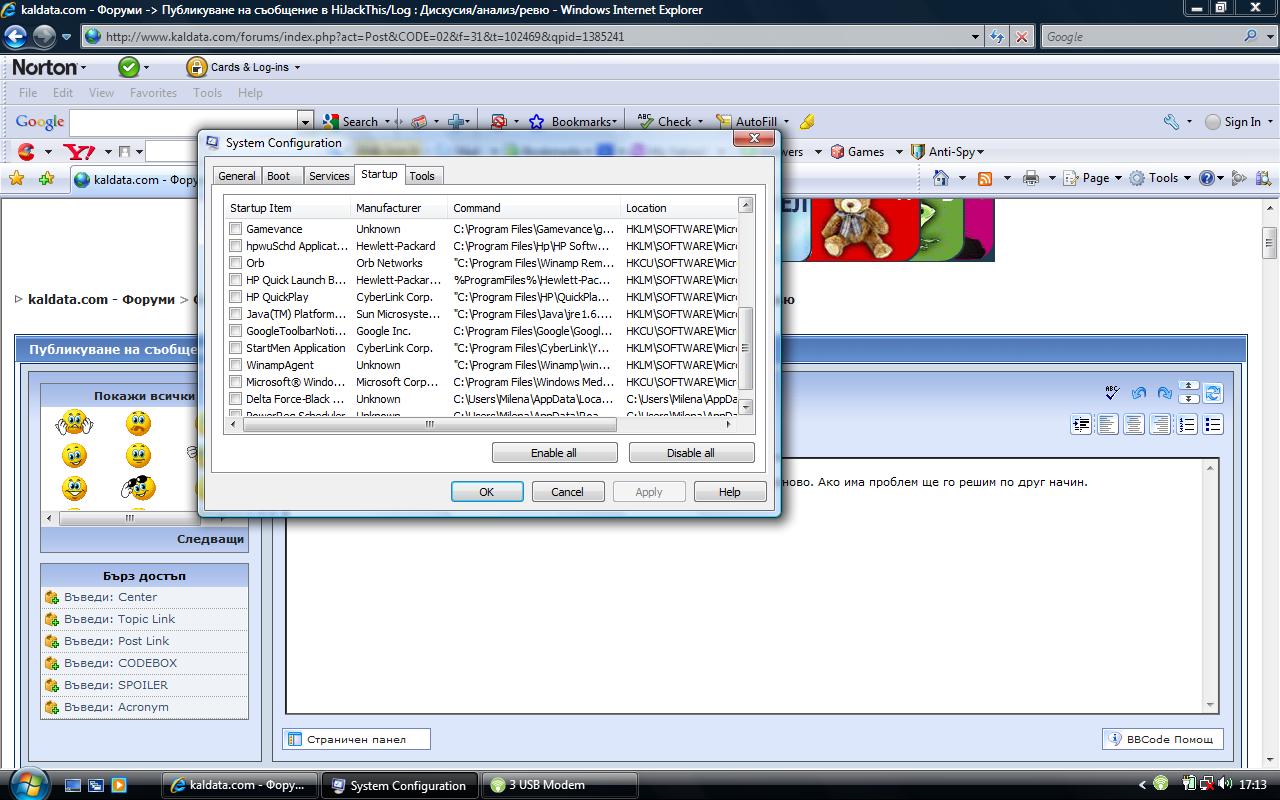
Task: Expand the Norton Cards & Log-ins dropdown
Action: (297, 67)
